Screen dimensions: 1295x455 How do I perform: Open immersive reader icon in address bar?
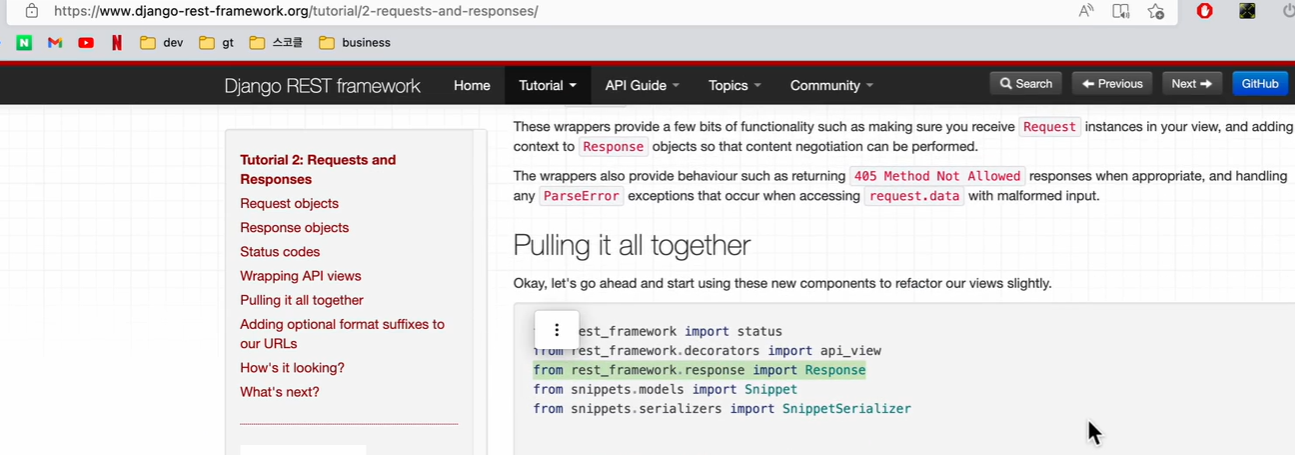(x=1121, y=11)
